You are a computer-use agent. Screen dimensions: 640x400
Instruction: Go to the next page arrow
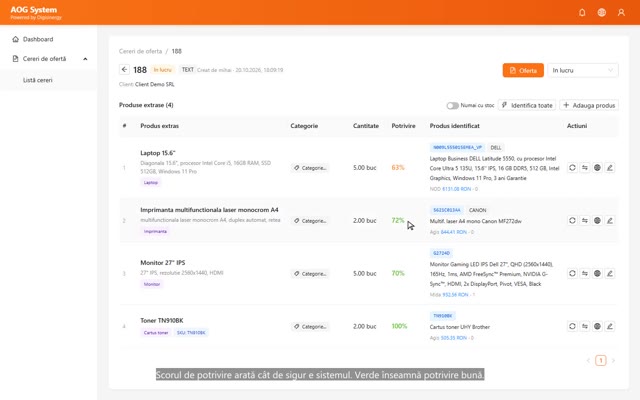click(x=613, y=360)
